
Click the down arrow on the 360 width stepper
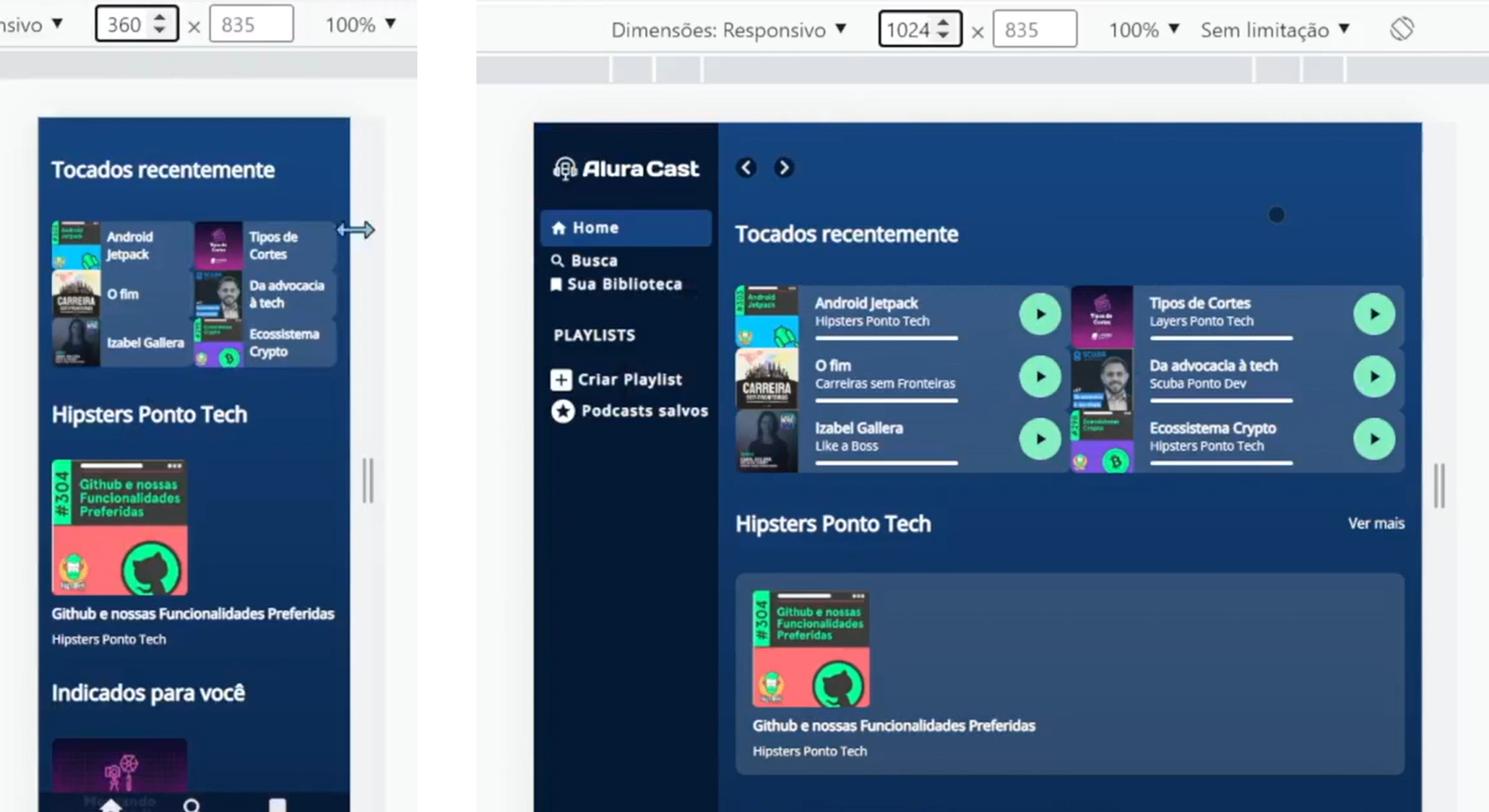tap(159, 31)
